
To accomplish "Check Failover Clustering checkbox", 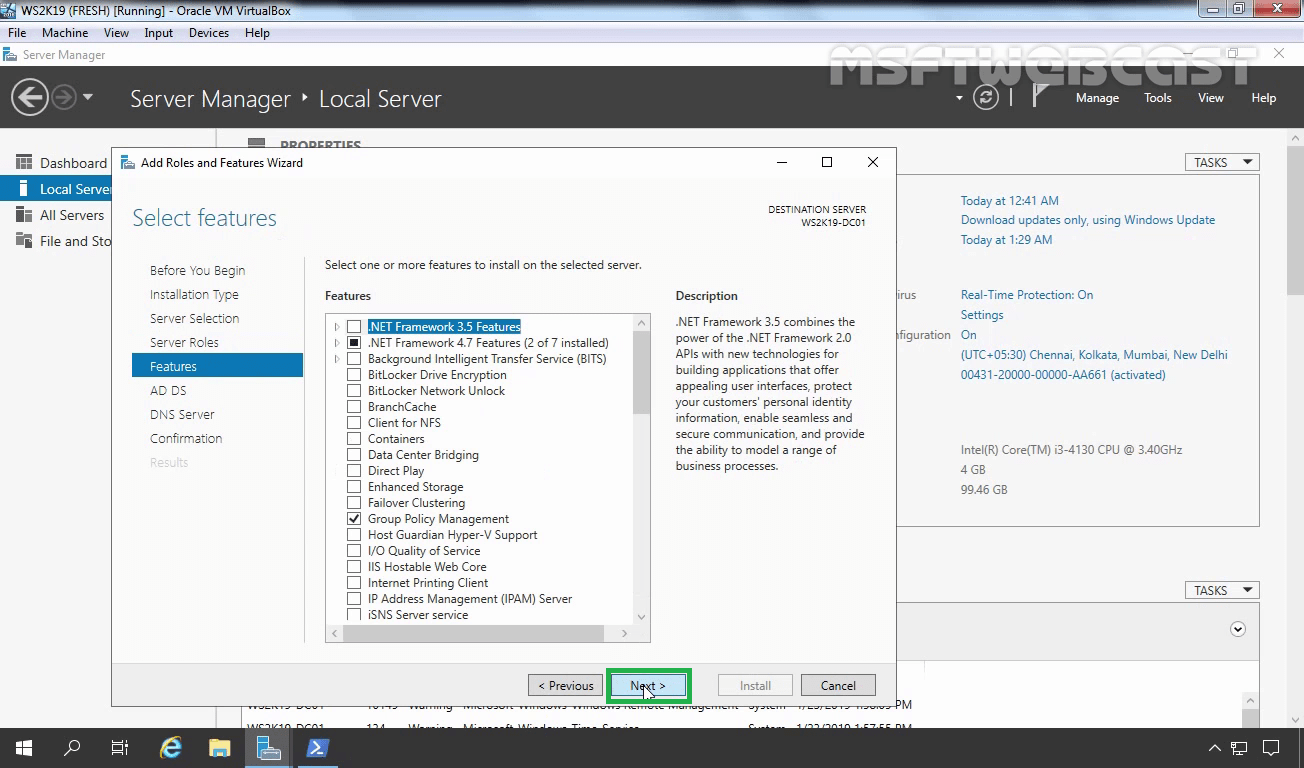I will pyautogui.click(x=354, y=503).
